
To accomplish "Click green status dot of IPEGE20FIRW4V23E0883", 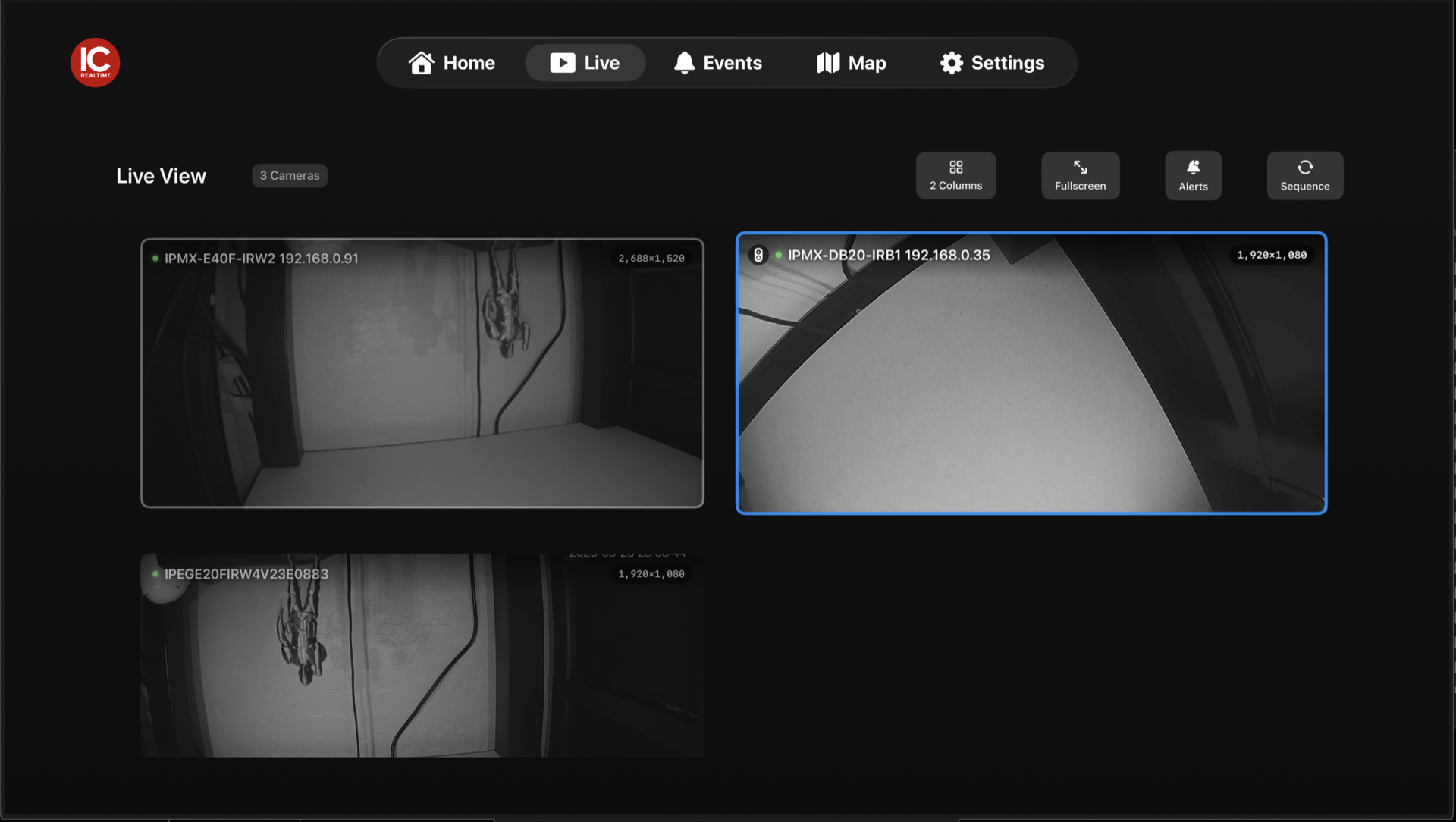I will point(155,574).
